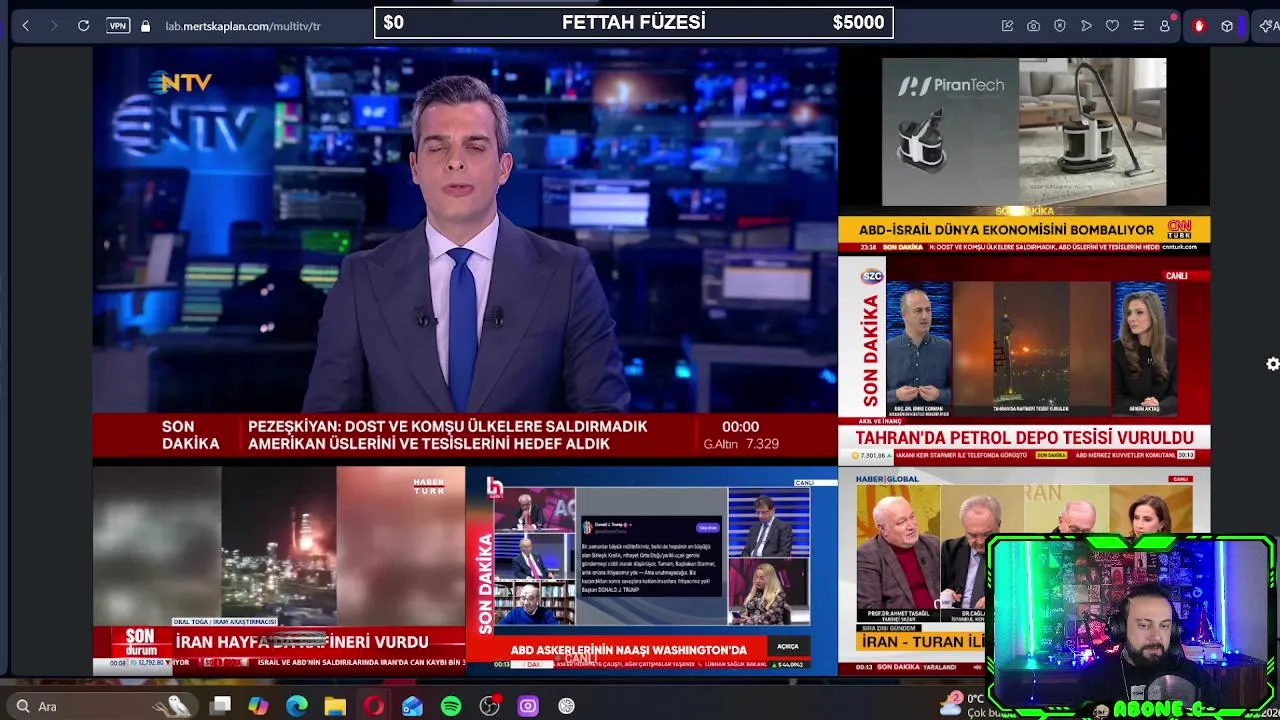Select the Habertürk refinery stream tile
1280x720 pixels.
click(x=279, y=570)
